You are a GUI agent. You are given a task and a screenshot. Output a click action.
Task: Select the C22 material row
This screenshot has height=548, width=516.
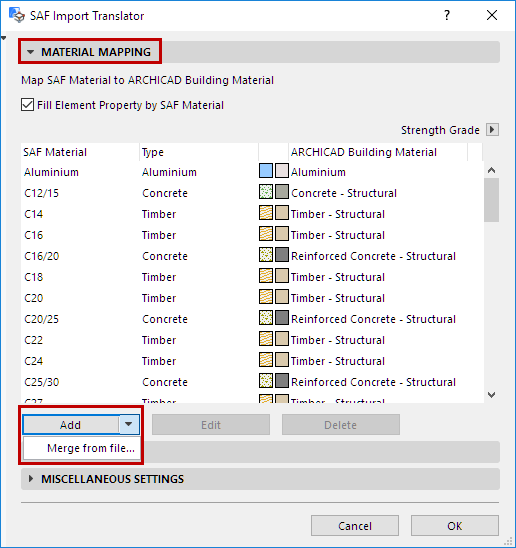click(252, 340)
